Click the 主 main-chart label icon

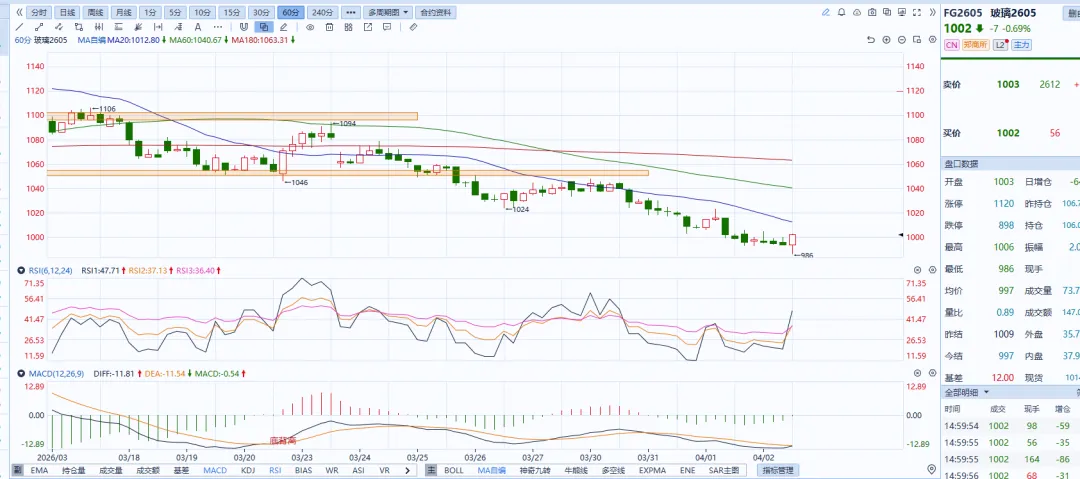[431, 470]
